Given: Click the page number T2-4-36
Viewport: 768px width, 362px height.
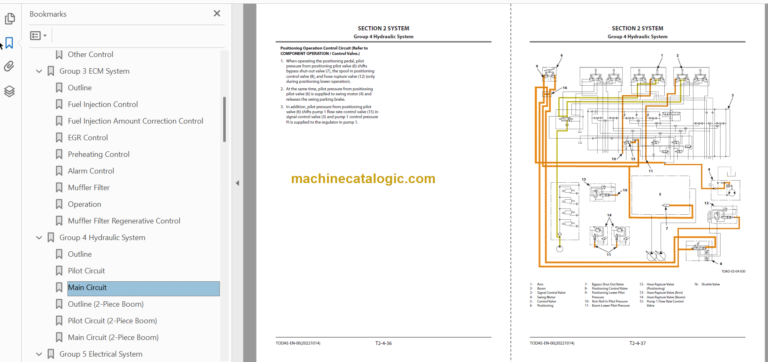Looking at the screenshot, I should click(383, 343).
